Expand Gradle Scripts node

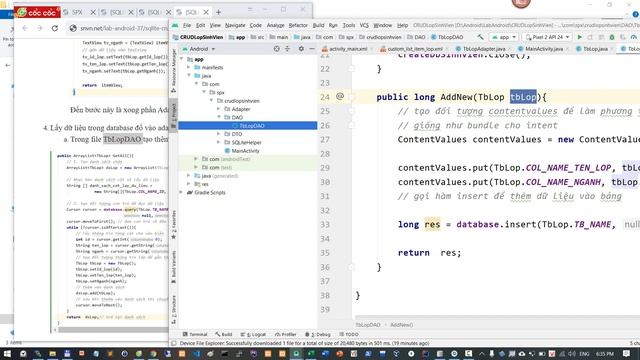tap(181, 192)
